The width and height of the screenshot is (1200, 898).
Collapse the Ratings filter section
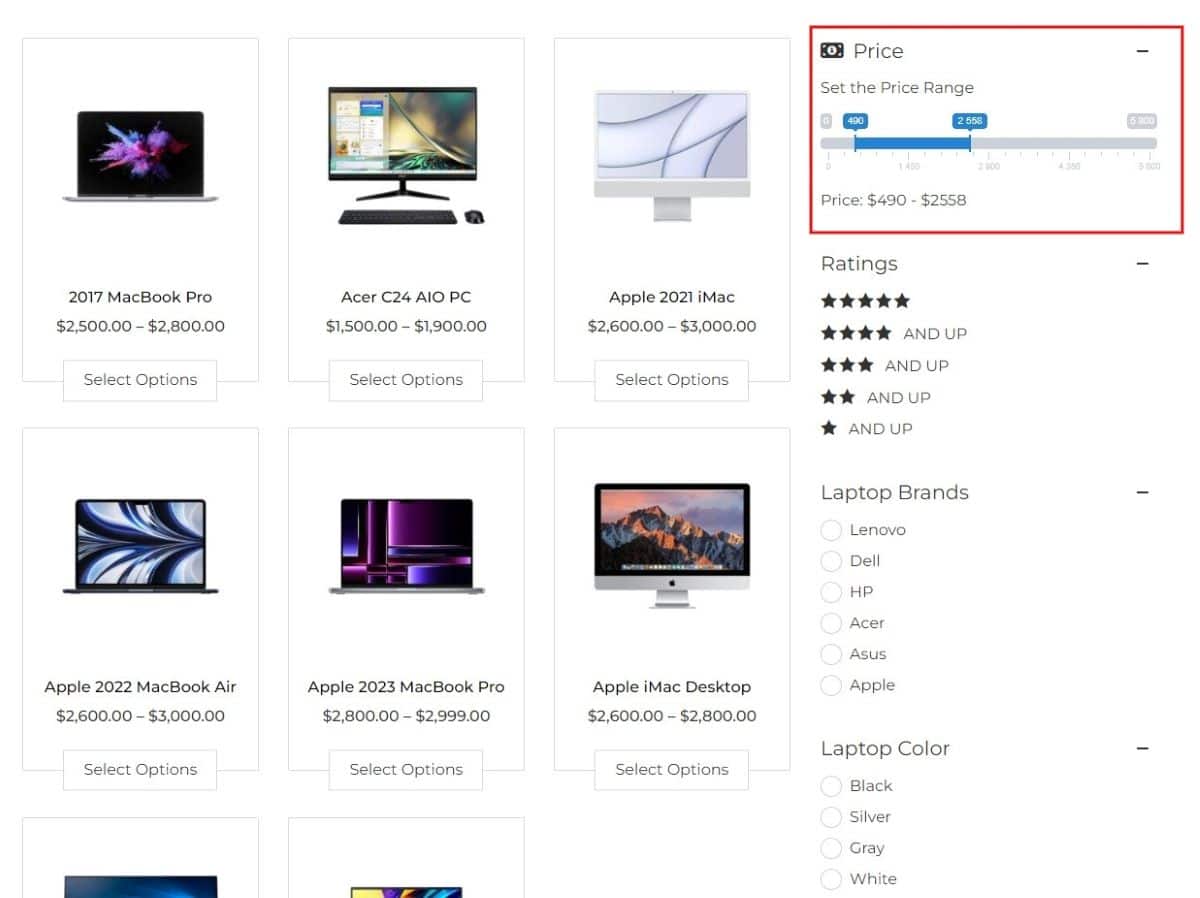tap(1143, 264)
